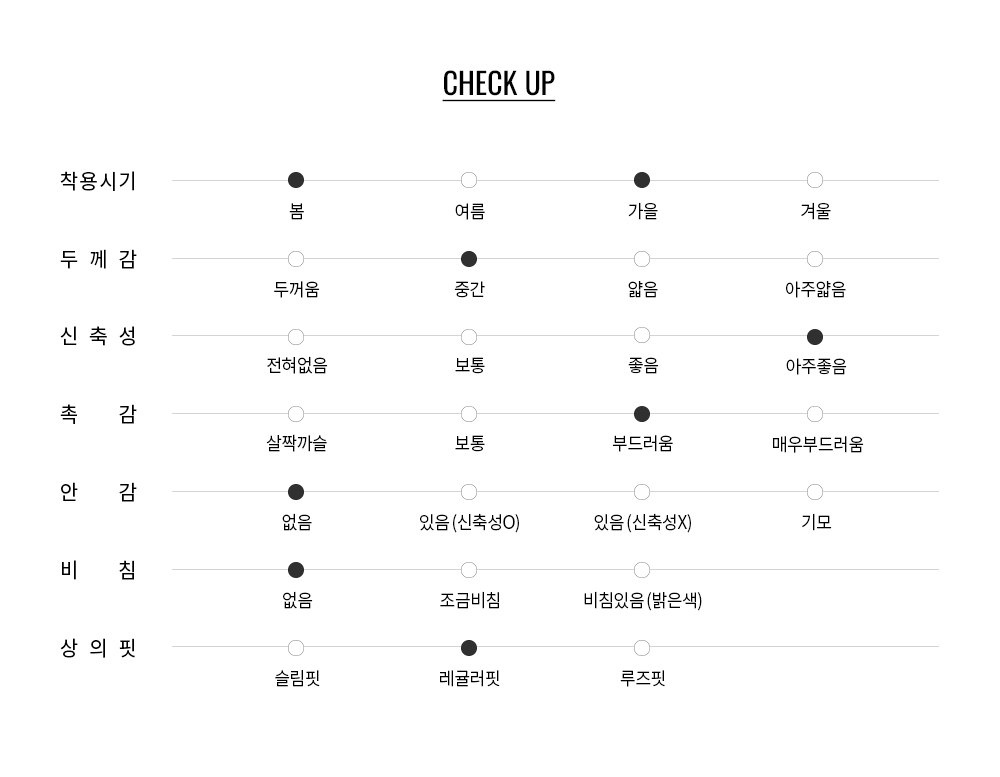Choose 얇음 thickness radio circle
Screen dimensions: 1000x777
642,259
